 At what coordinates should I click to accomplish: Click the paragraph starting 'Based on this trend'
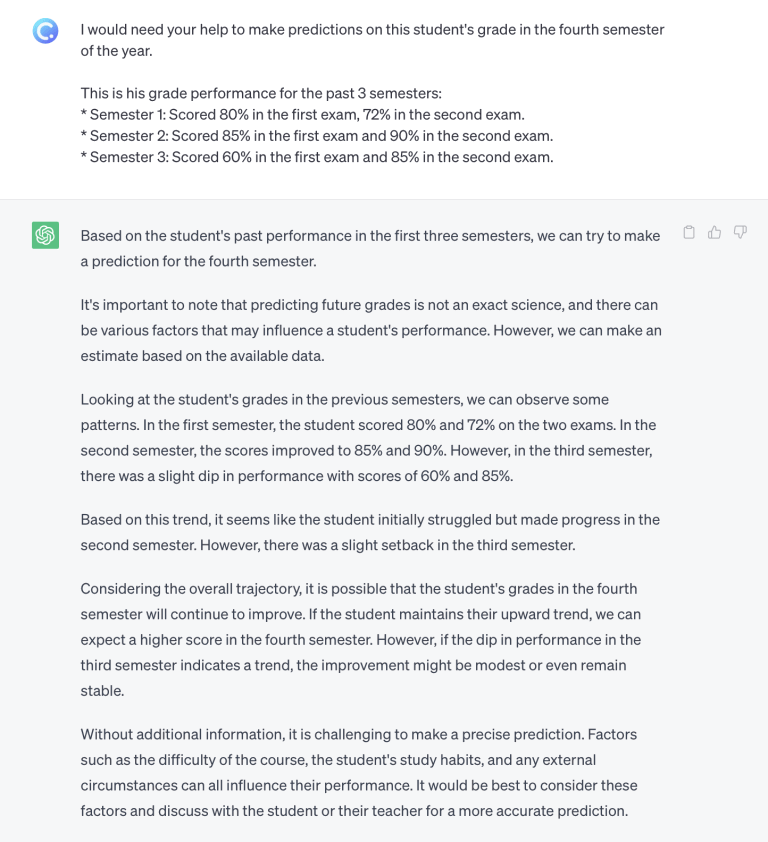click(370, 532)
